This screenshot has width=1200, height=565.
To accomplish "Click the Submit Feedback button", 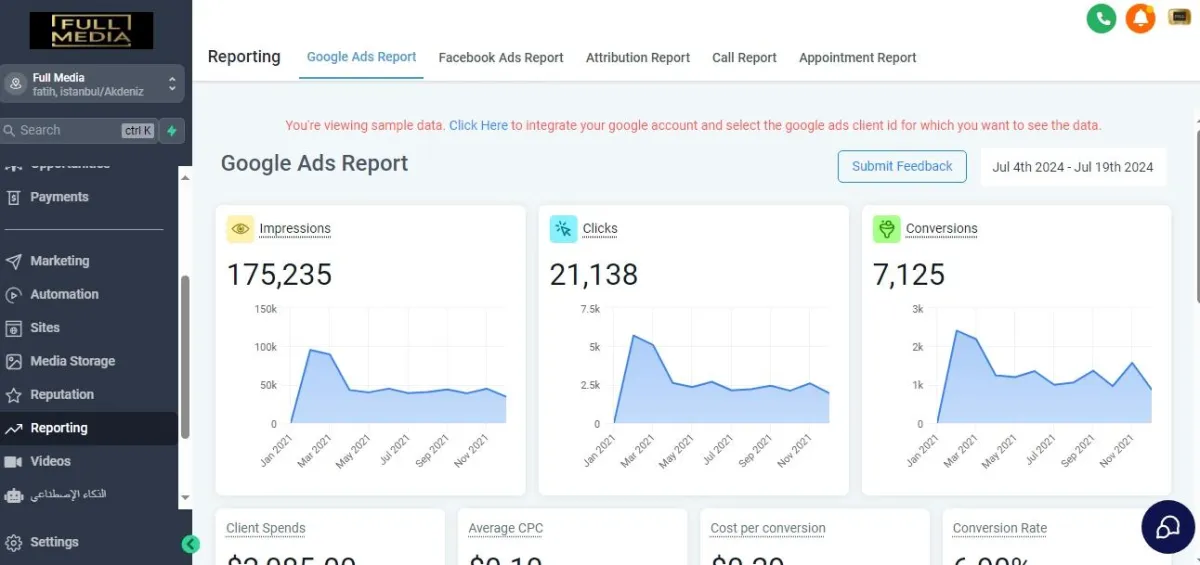I will pyautogui.click(x=902, y=166).
